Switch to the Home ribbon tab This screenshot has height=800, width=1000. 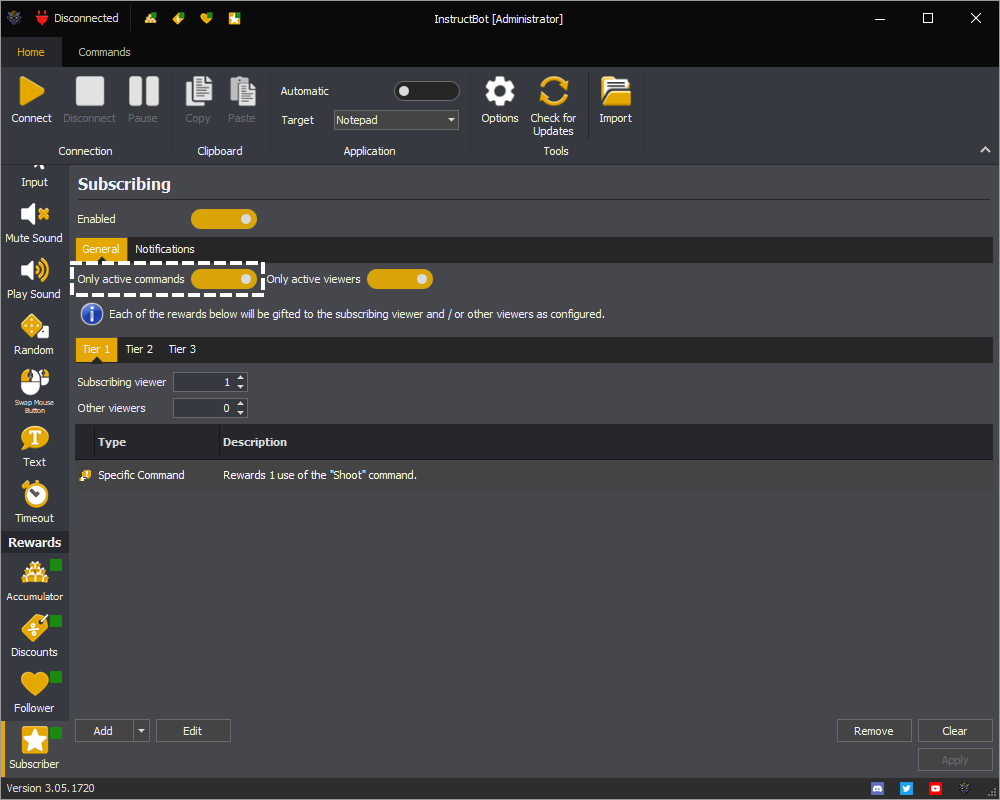pos(31,52)
